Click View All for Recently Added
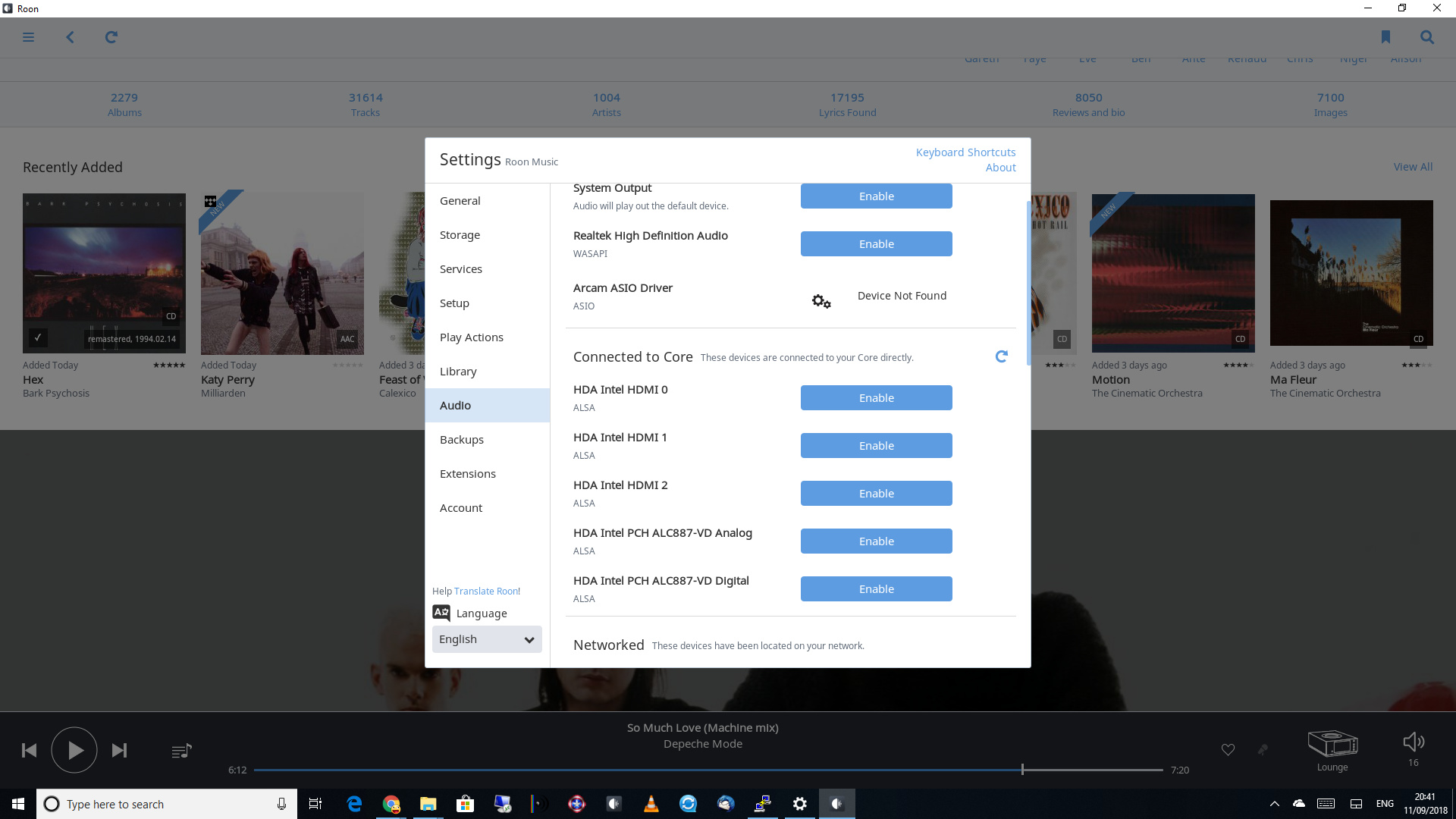 pos(1413,167)
